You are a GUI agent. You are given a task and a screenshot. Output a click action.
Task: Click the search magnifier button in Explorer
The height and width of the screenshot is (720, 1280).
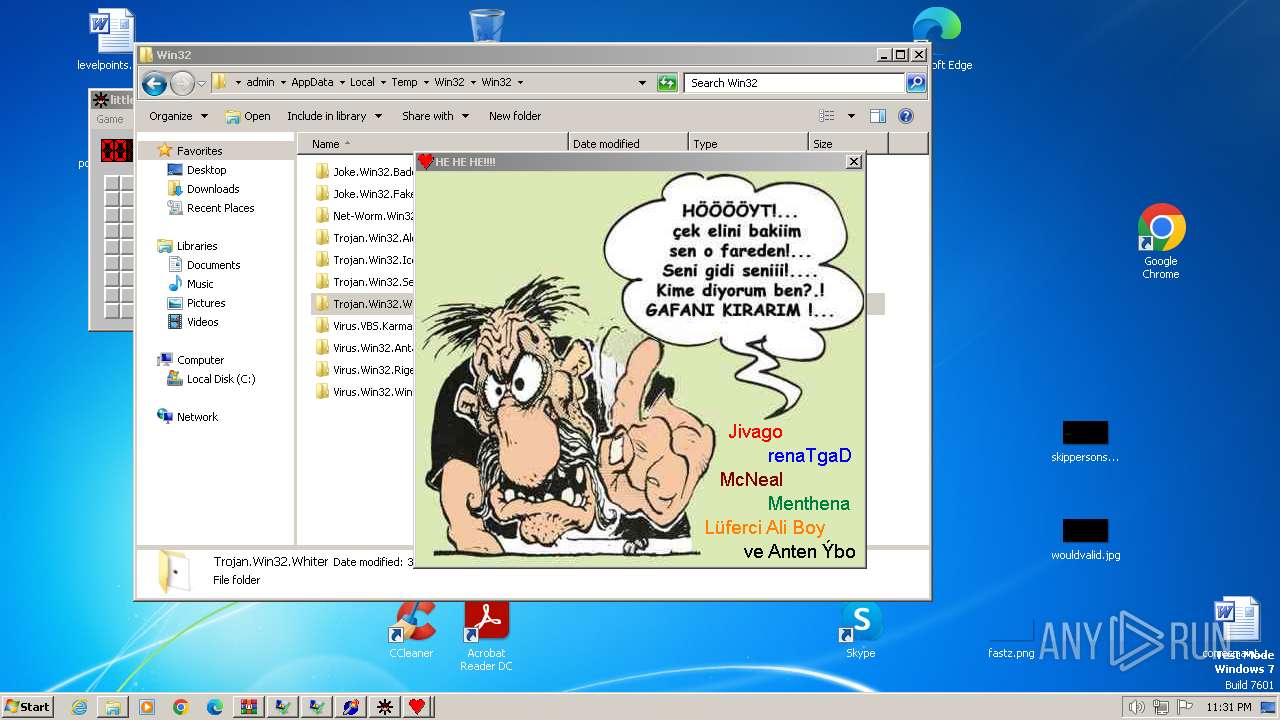[x=916, y=83]
